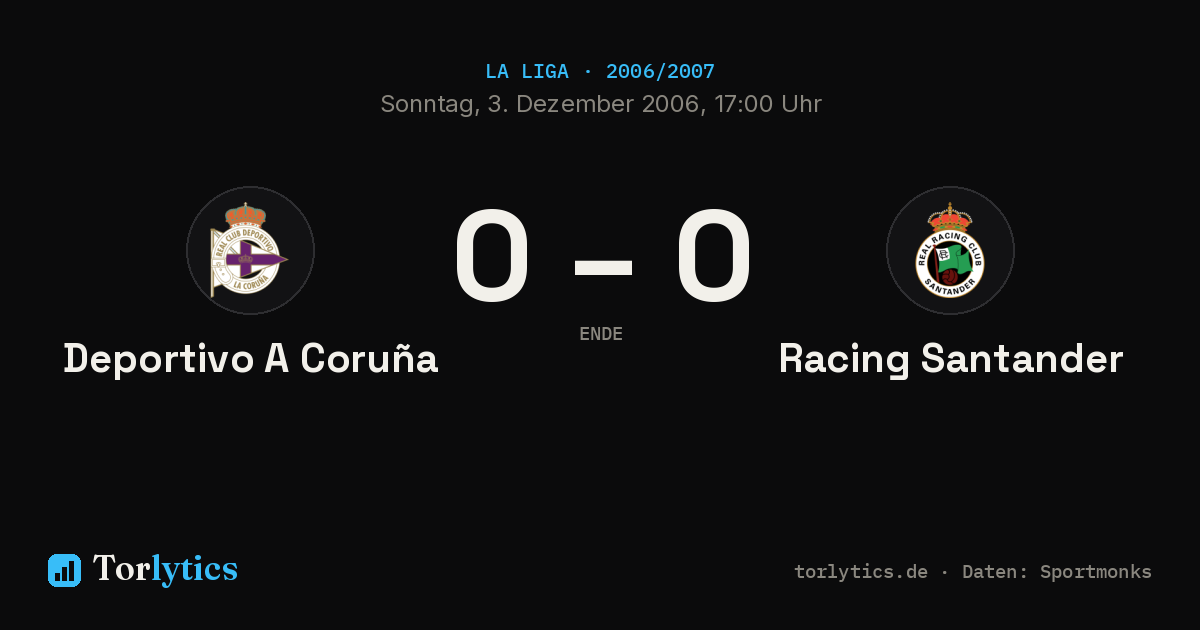Click the blue 'lytics' part of the logo
Screen dimensions: 1200x630
(194, 569)
